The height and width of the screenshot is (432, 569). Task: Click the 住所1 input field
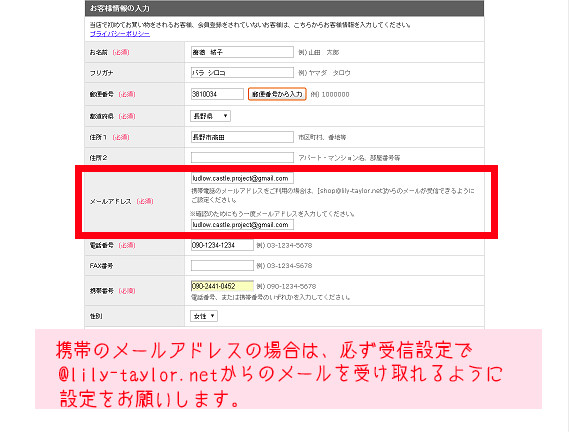tap(242, 137)
